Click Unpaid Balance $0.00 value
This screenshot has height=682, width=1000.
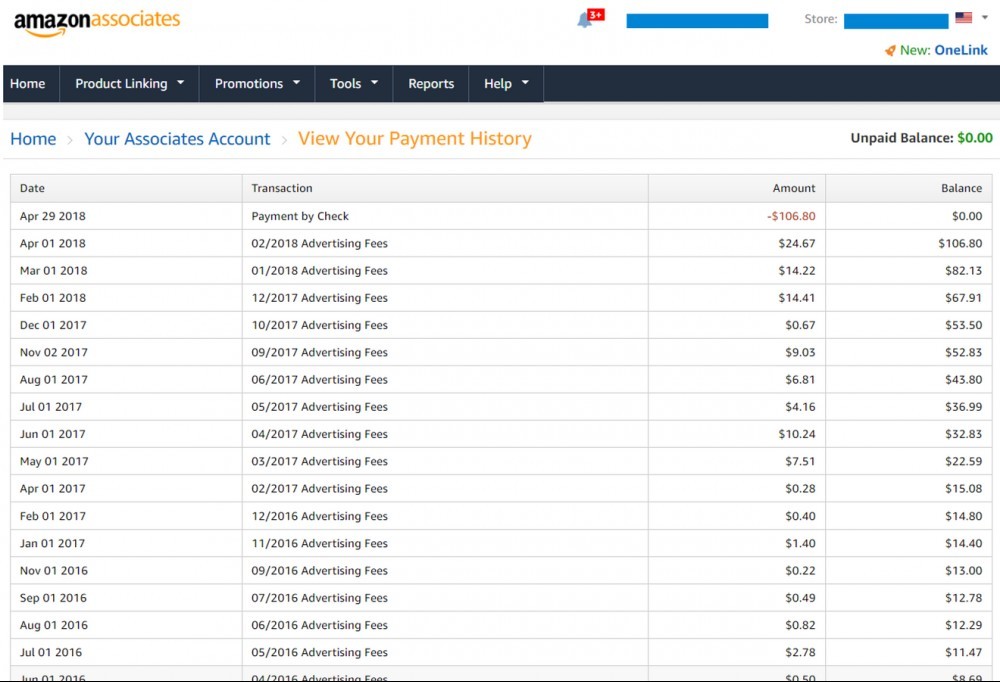974,138
